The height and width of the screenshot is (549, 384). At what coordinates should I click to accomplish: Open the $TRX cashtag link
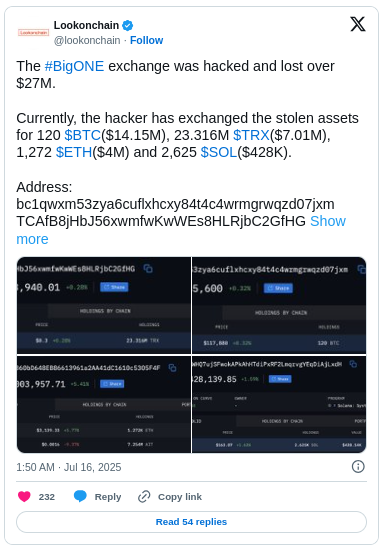tap(251, 135)
